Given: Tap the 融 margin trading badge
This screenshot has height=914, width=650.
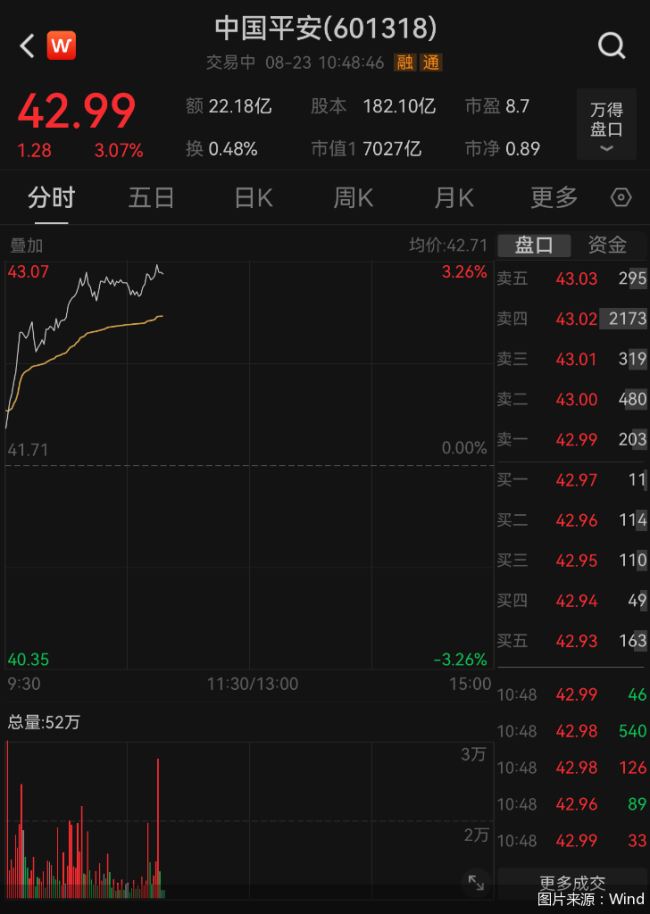Looking at the screenshot, I should [405, 62].
